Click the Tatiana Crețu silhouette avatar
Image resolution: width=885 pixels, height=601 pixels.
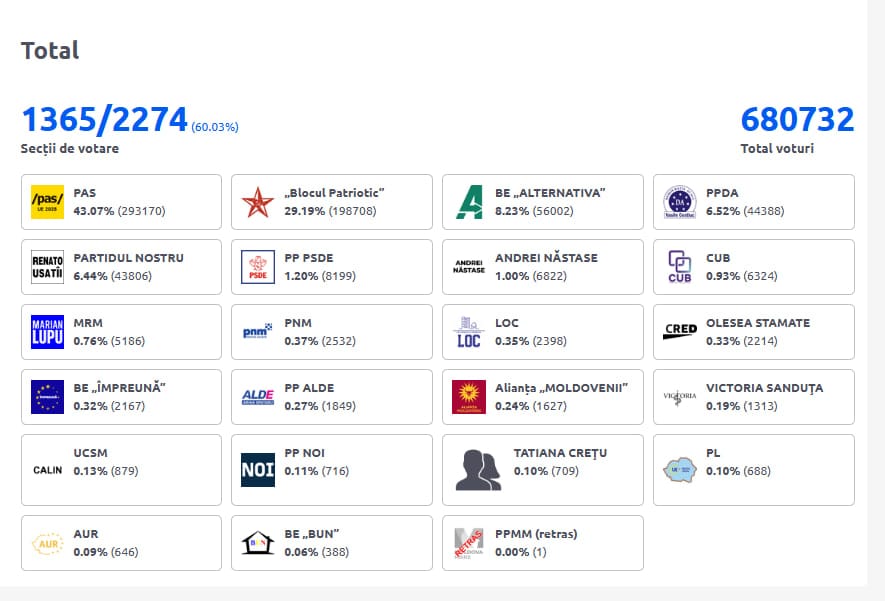478,470
